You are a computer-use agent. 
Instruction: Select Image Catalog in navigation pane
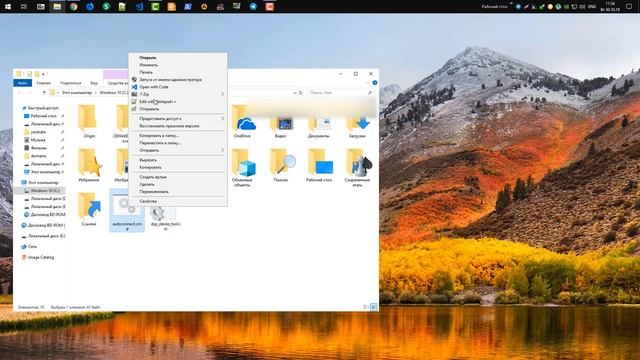point(41,258)
